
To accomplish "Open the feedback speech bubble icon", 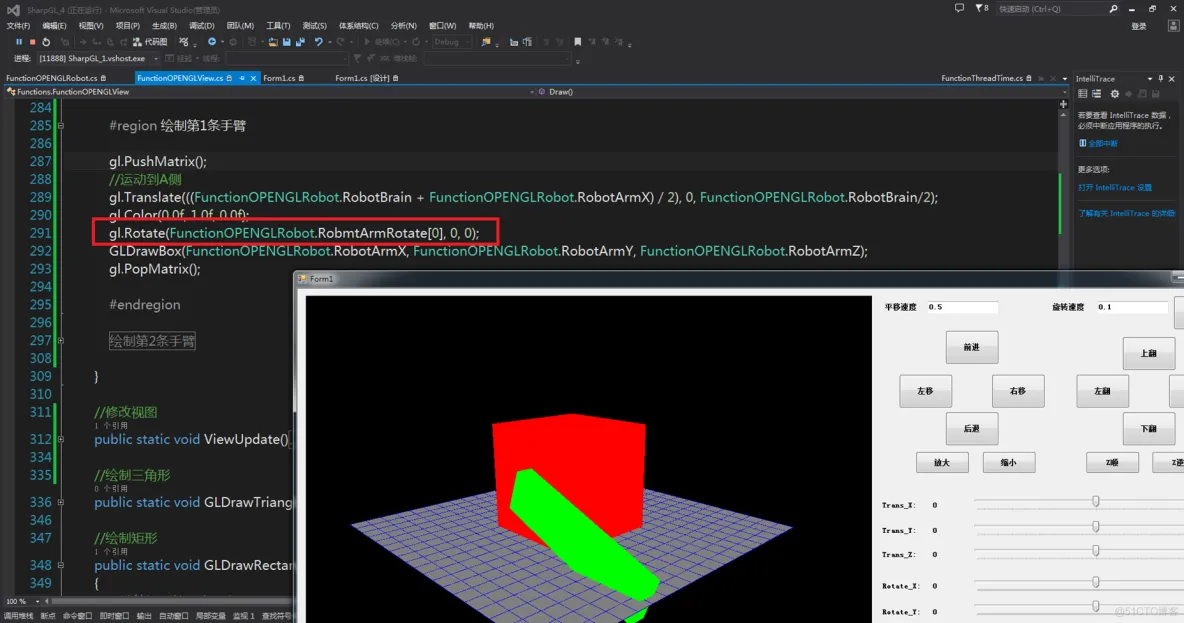I will click(959, 8).
